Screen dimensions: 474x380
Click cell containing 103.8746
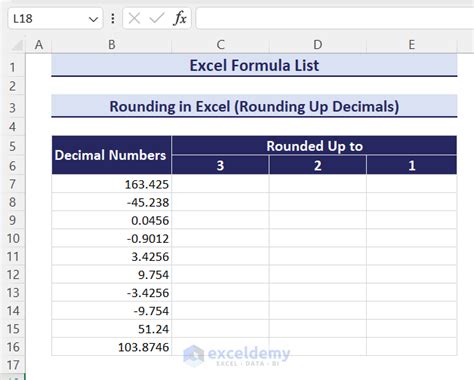click(x=112, y=347)
